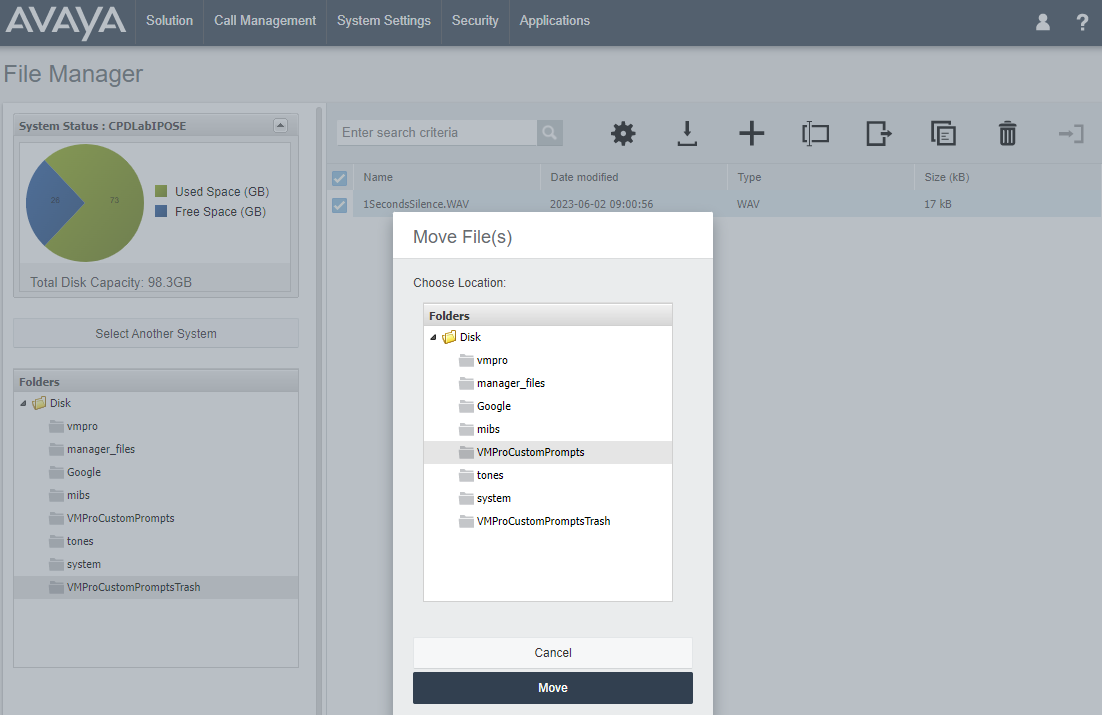Image resolution: width=1102 pixels, height=715 pixels.
Task: Click the trash delete icon
Action: [x=1007, y=134]
